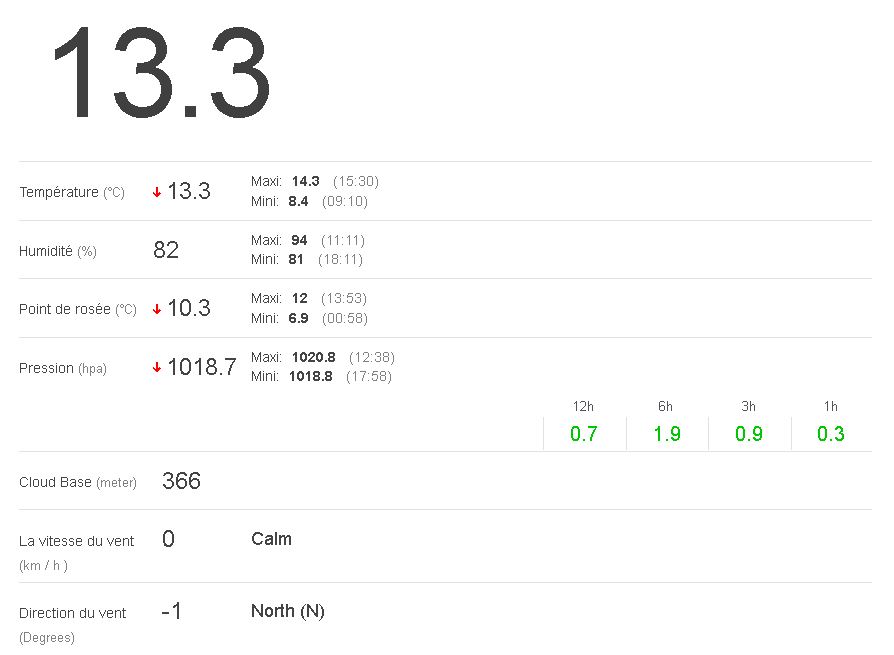Screen dimensions: 894x655
Task: Click the red down arrow beside Température value
Action: (157, 192)
